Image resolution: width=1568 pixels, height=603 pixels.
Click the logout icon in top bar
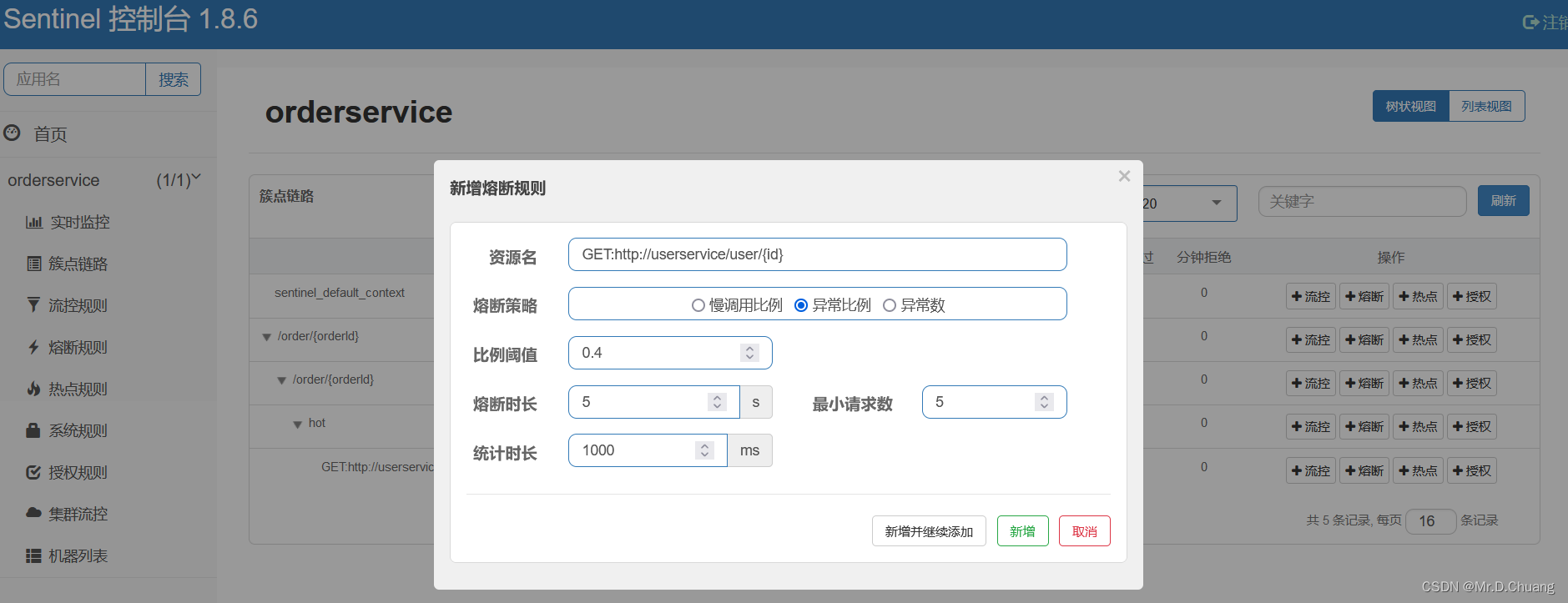point(1530,23)
